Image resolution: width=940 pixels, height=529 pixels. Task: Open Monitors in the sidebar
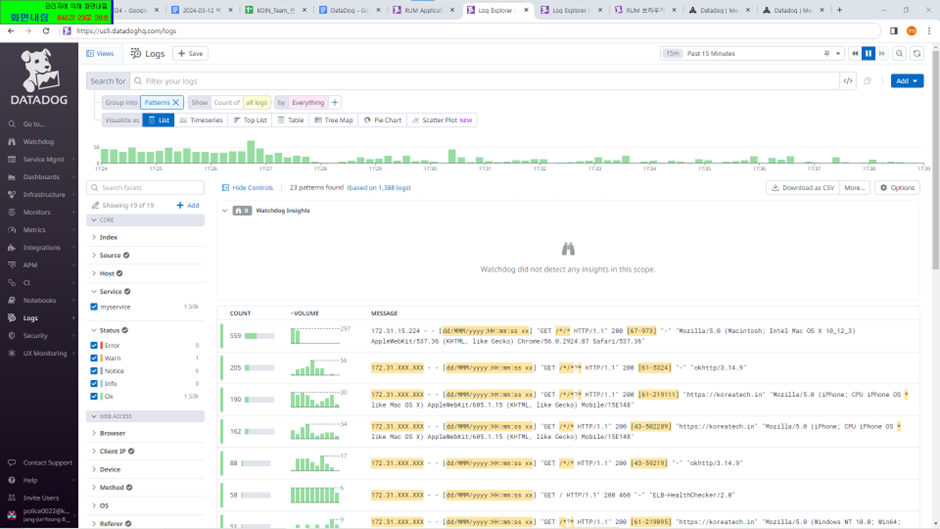pyautogui.click(x=37, y=212)
